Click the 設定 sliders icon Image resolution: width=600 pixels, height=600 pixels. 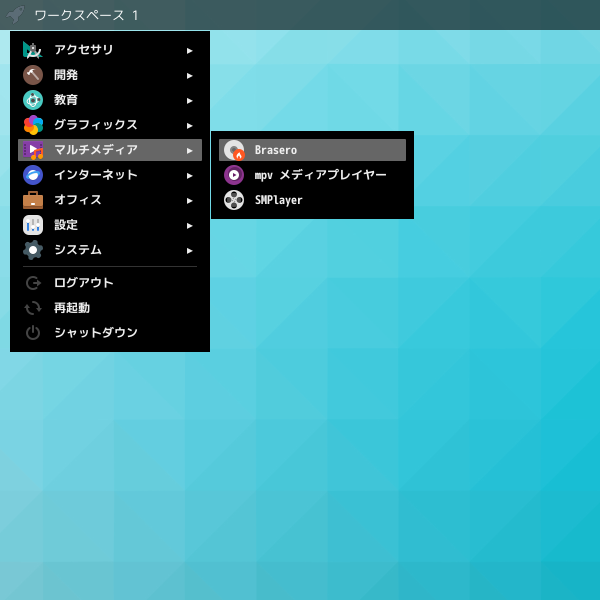33,225
